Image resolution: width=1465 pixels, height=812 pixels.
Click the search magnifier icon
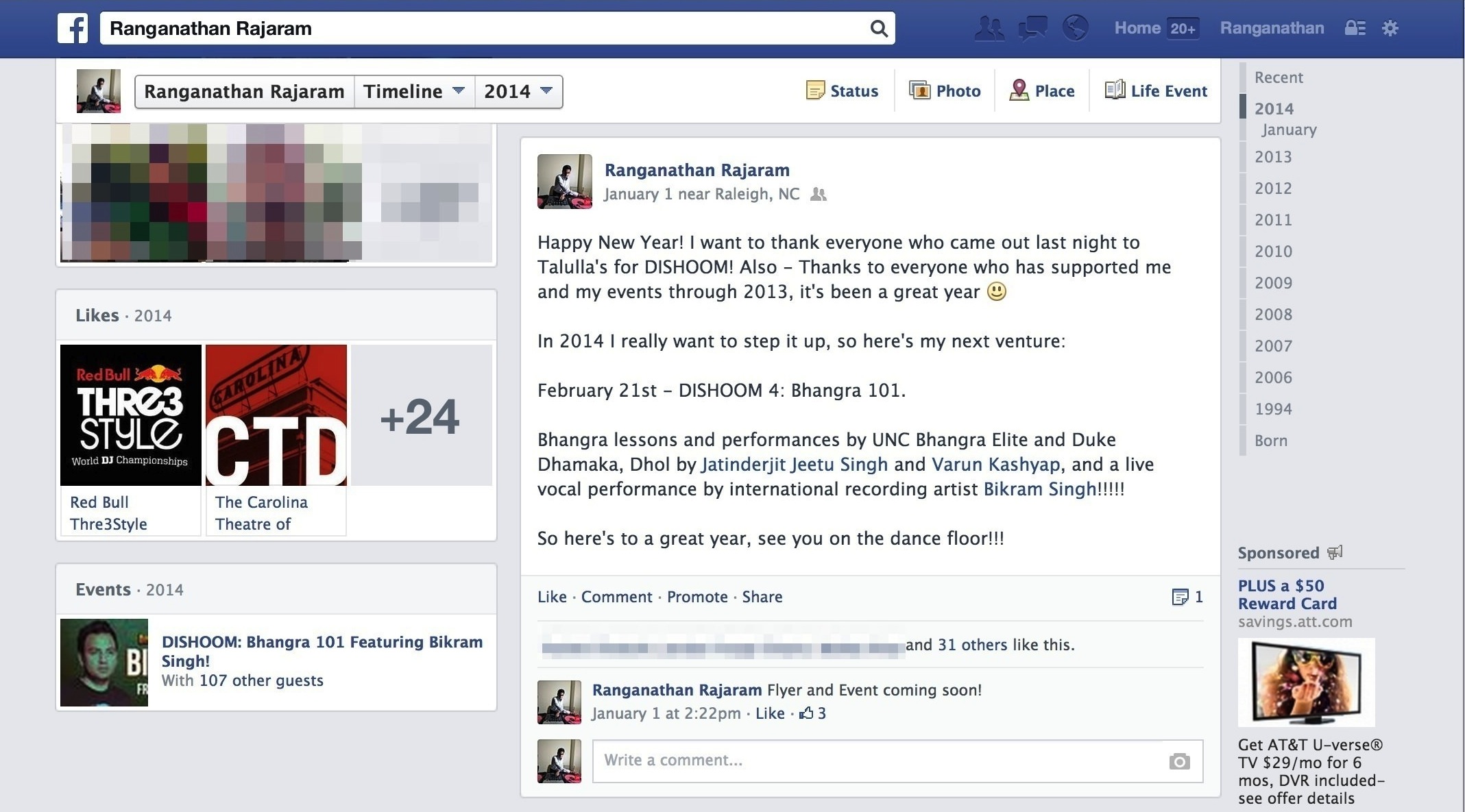[879, 28]
